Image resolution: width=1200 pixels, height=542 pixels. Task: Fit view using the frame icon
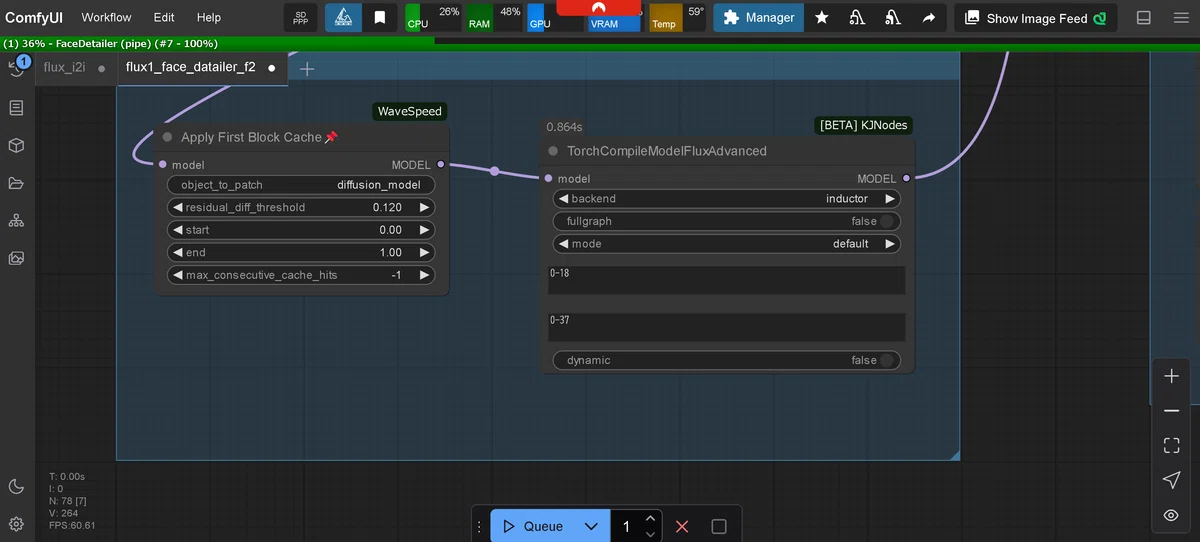(1172, 445)
